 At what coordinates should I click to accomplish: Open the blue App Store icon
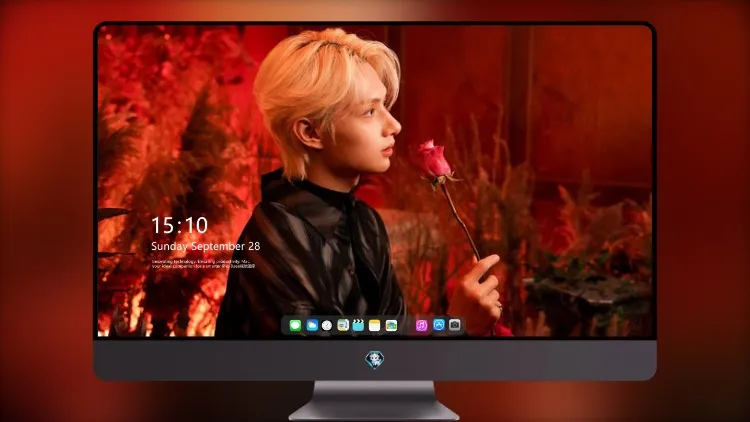point(439,325)
